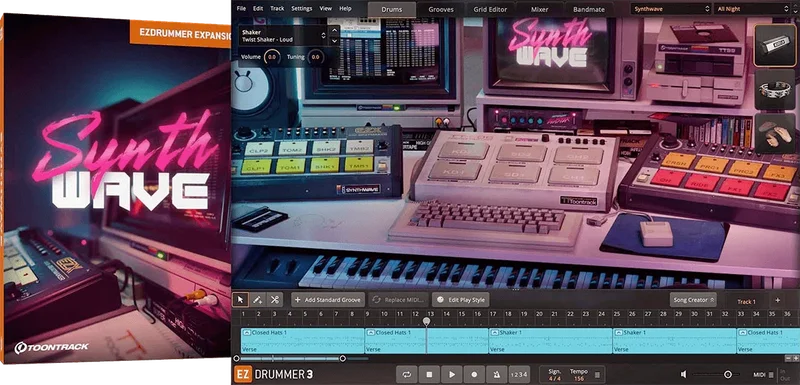Switch to the Drums tab
The width and height of the screenshot is (800, 385).
391,9
